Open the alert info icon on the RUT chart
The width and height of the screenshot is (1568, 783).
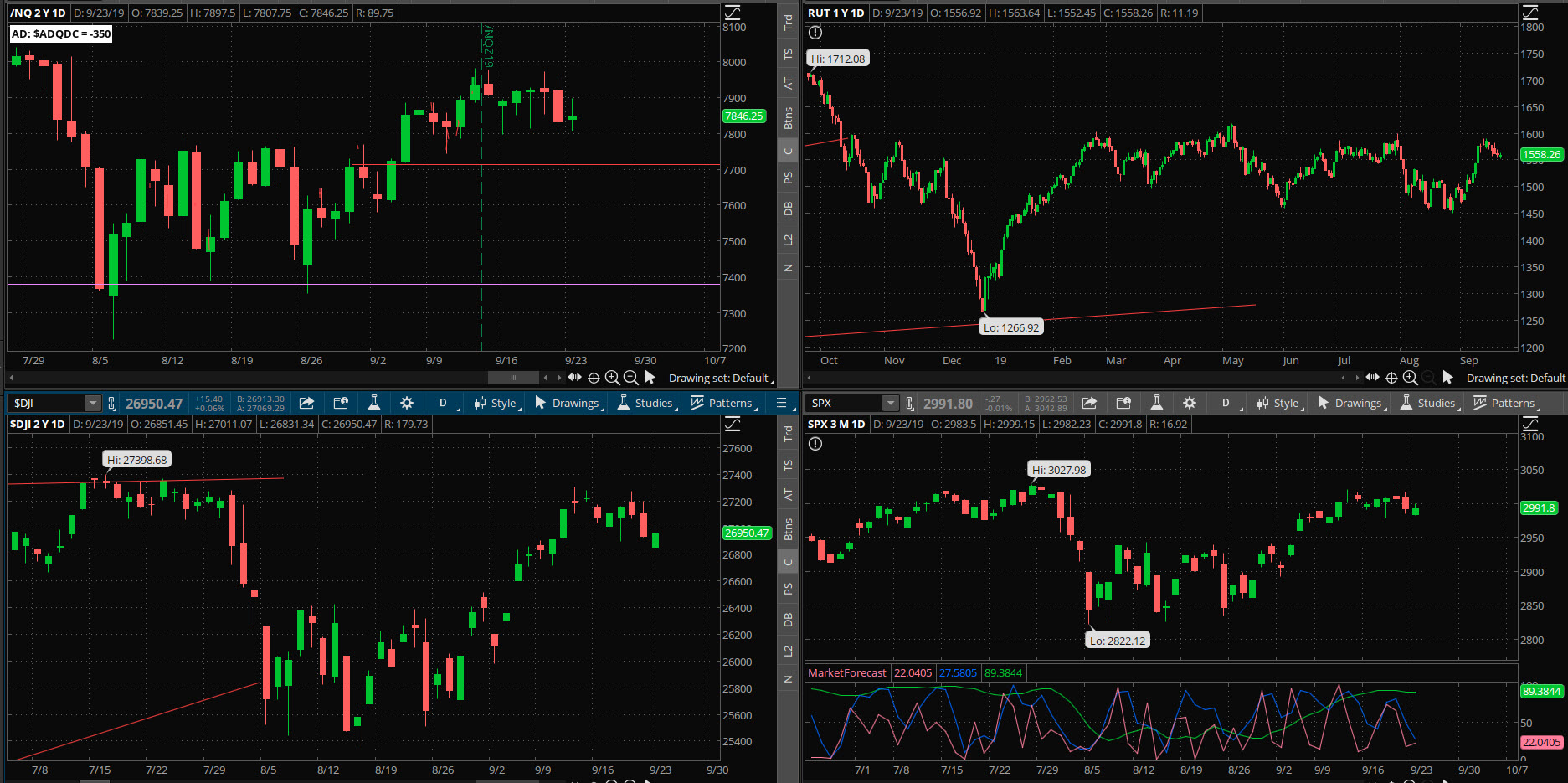[x=815, y=33]
